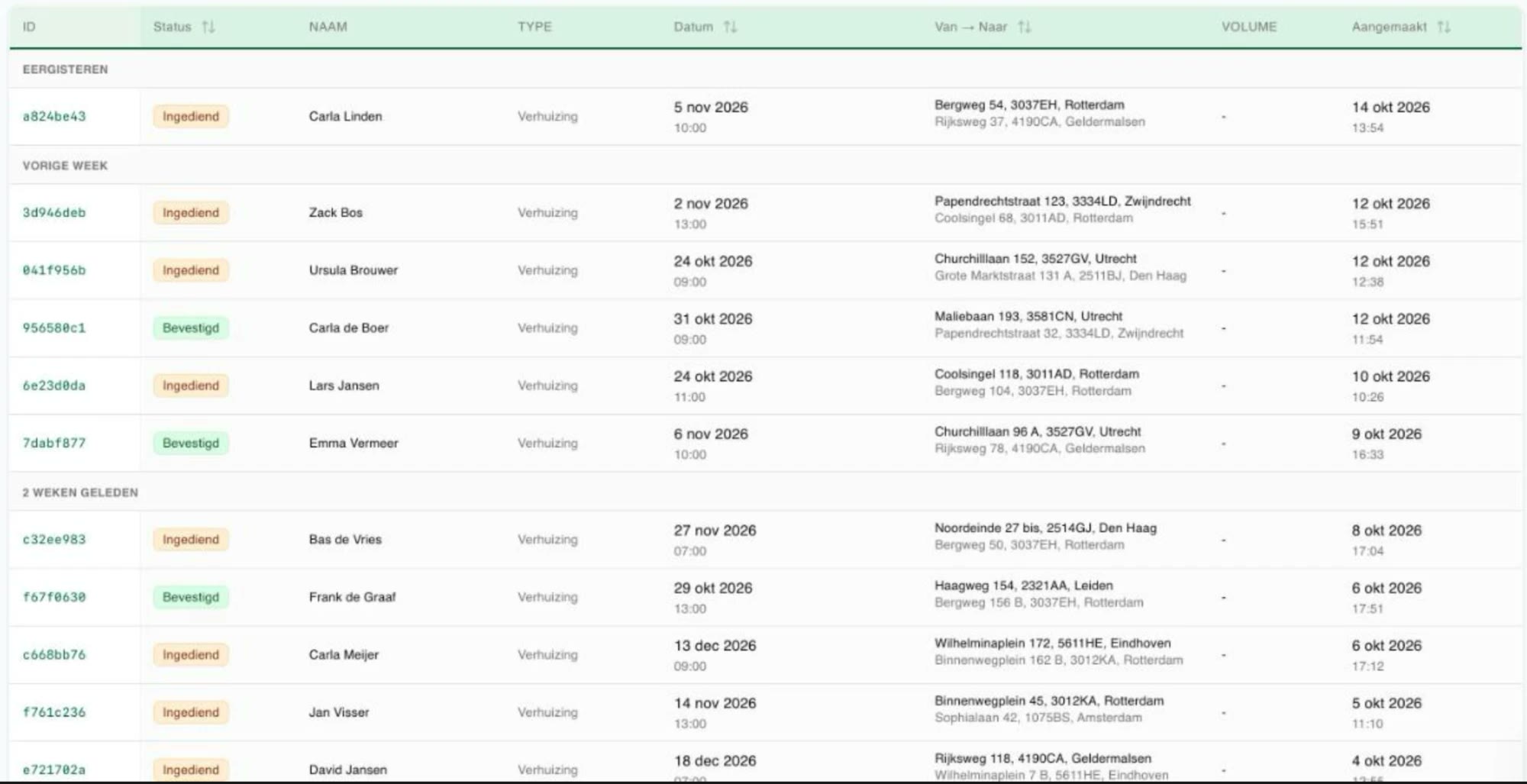The image size is (1527, 784).
Task: Open request ID c668bb76
Action: [54, 655]
